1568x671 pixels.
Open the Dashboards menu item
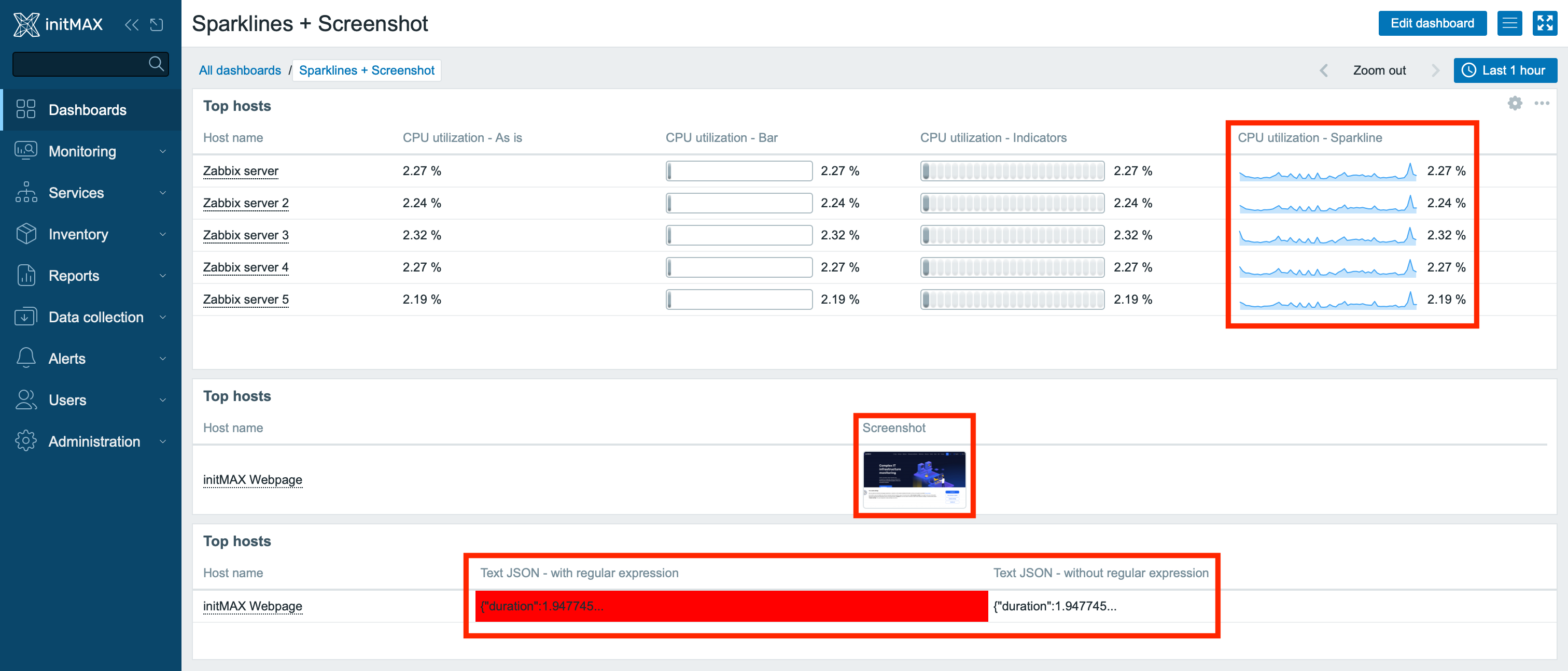(x=91, y=109)
